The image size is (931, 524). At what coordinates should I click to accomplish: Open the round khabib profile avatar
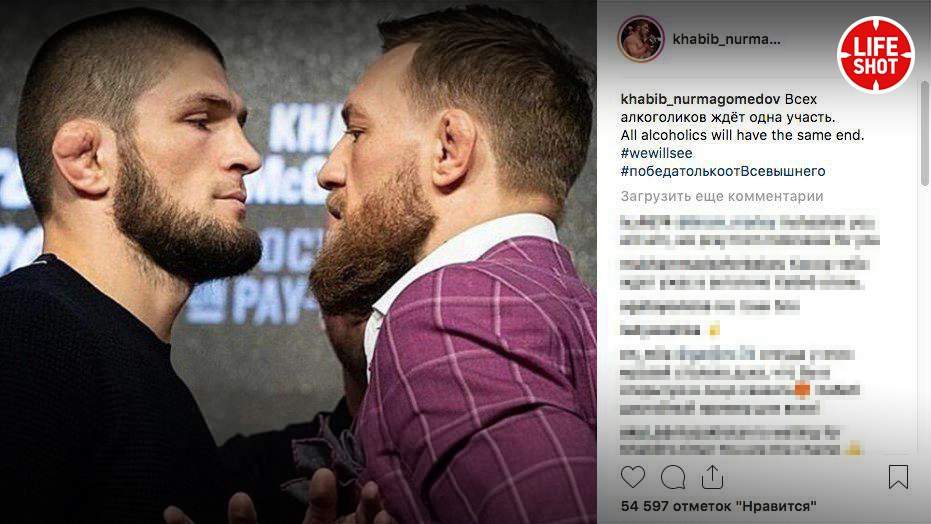coord(640,39)
